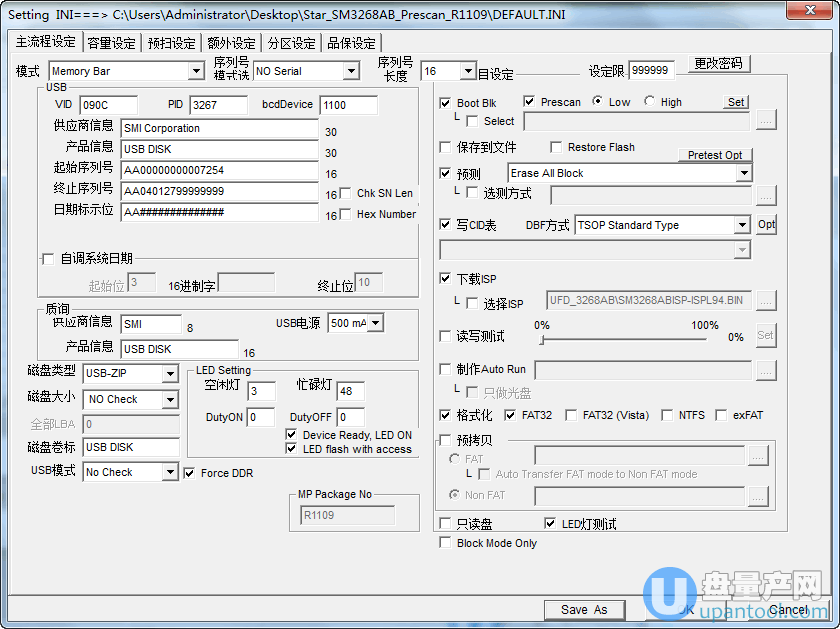Click the Save As button

point(584,609)
